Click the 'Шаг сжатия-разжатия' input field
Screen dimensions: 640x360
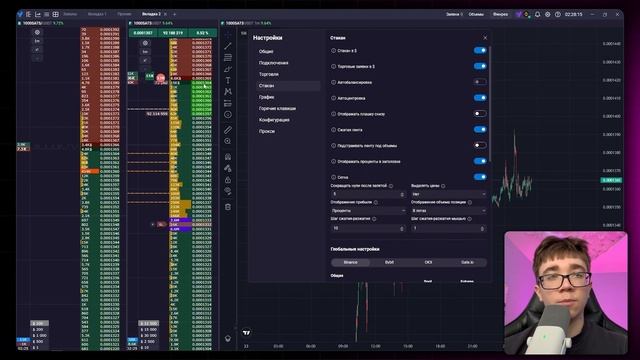pyautogui.click(x=368, y=229)
